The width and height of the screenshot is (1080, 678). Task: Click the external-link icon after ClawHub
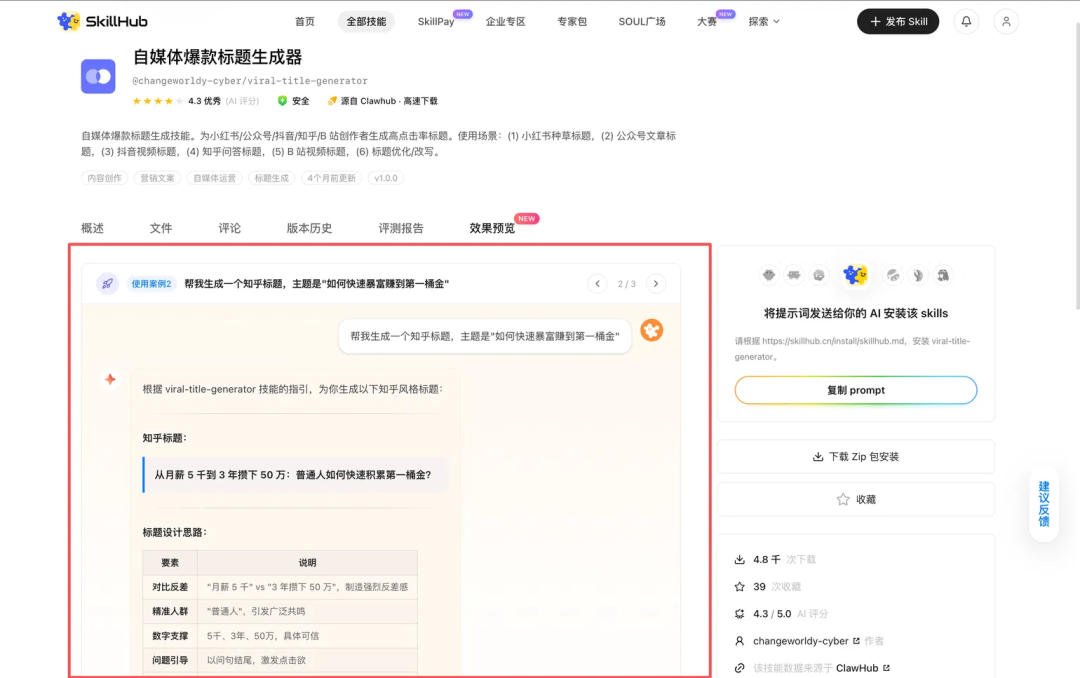pyautogui.click(x=886, y=668)
